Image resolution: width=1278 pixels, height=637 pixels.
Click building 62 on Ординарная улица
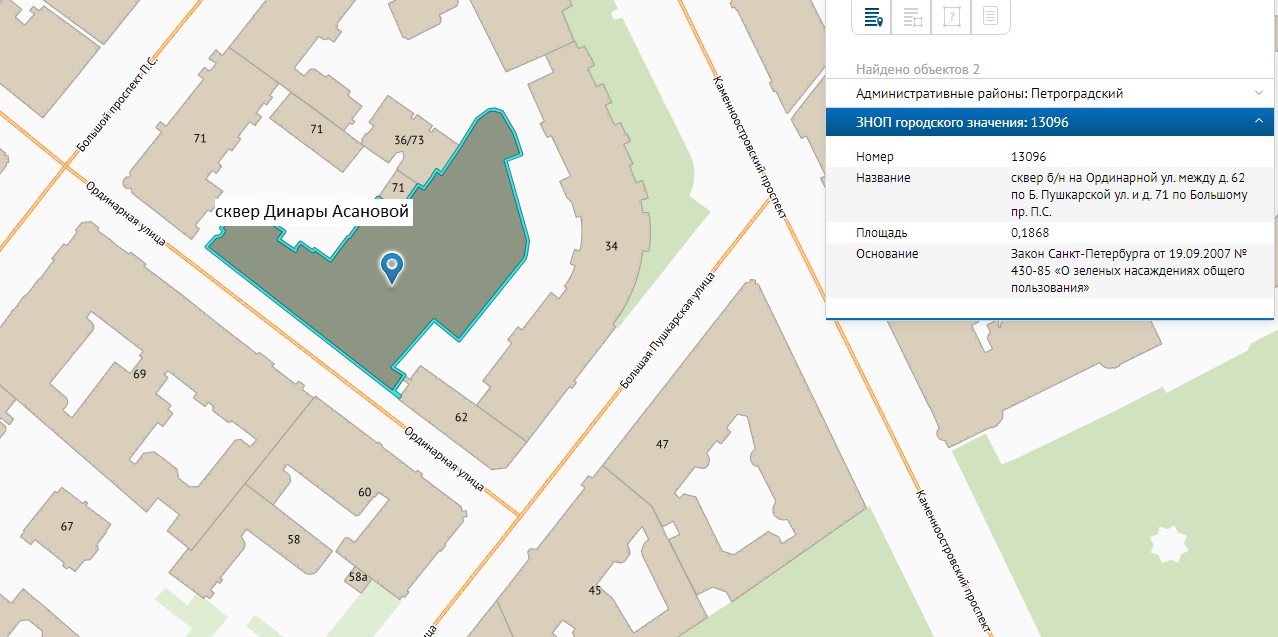click(x=461, y=417)
